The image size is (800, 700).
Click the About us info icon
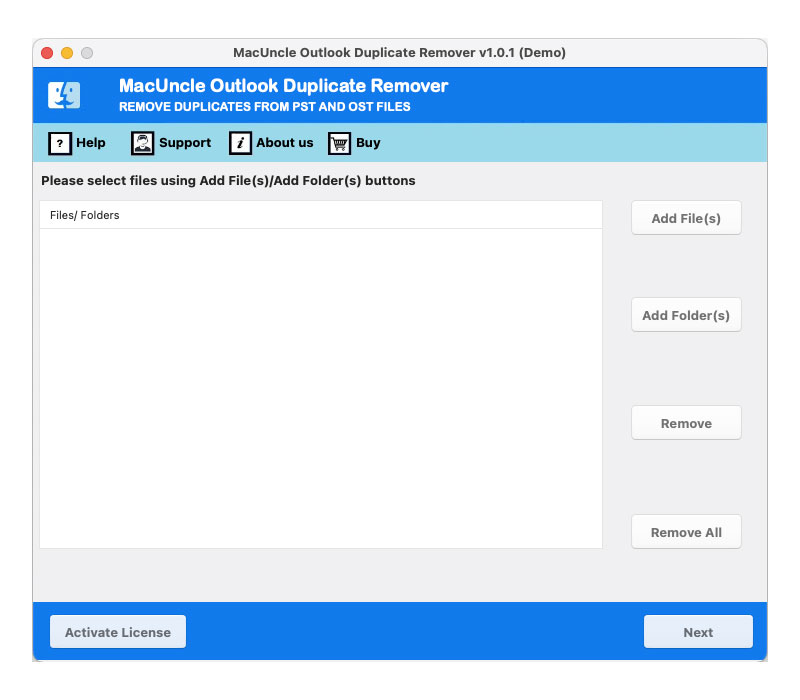(x=240, y=143)
